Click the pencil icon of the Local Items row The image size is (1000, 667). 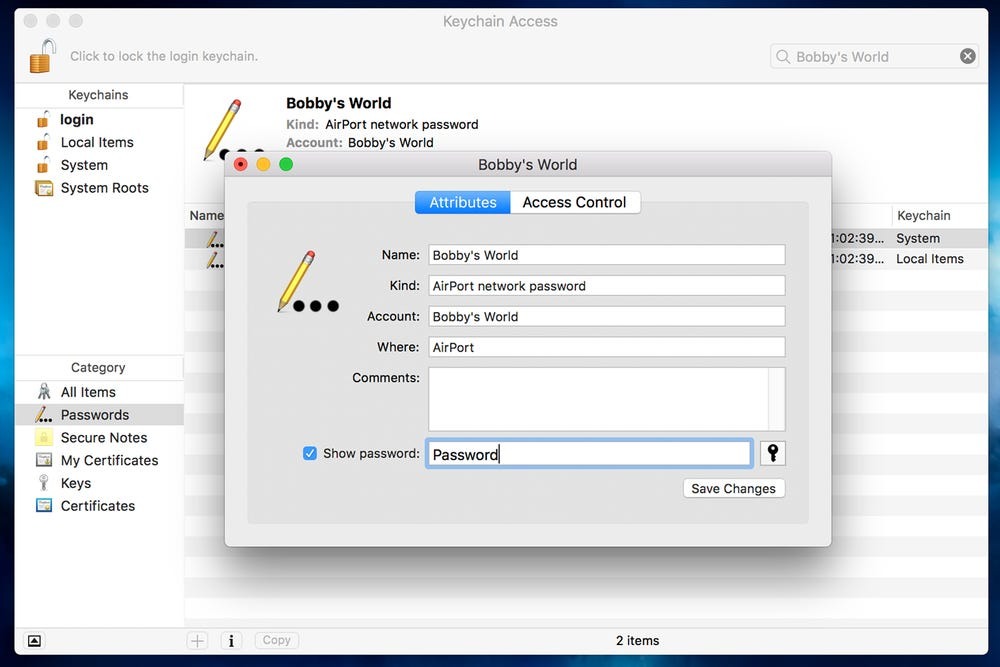214,260
